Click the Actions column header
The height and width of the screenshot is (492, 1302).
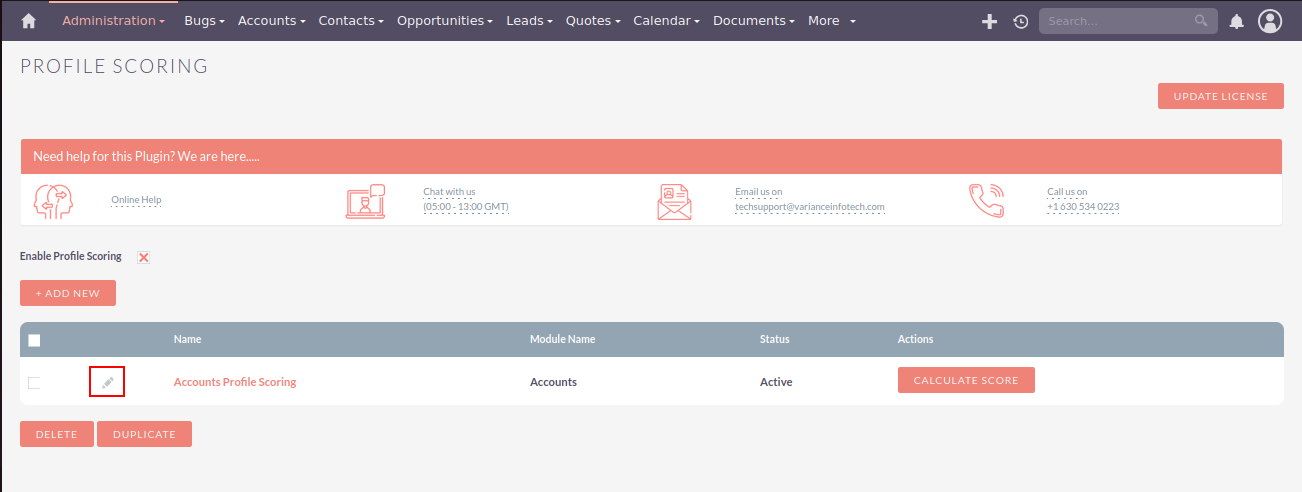point(916,339)
